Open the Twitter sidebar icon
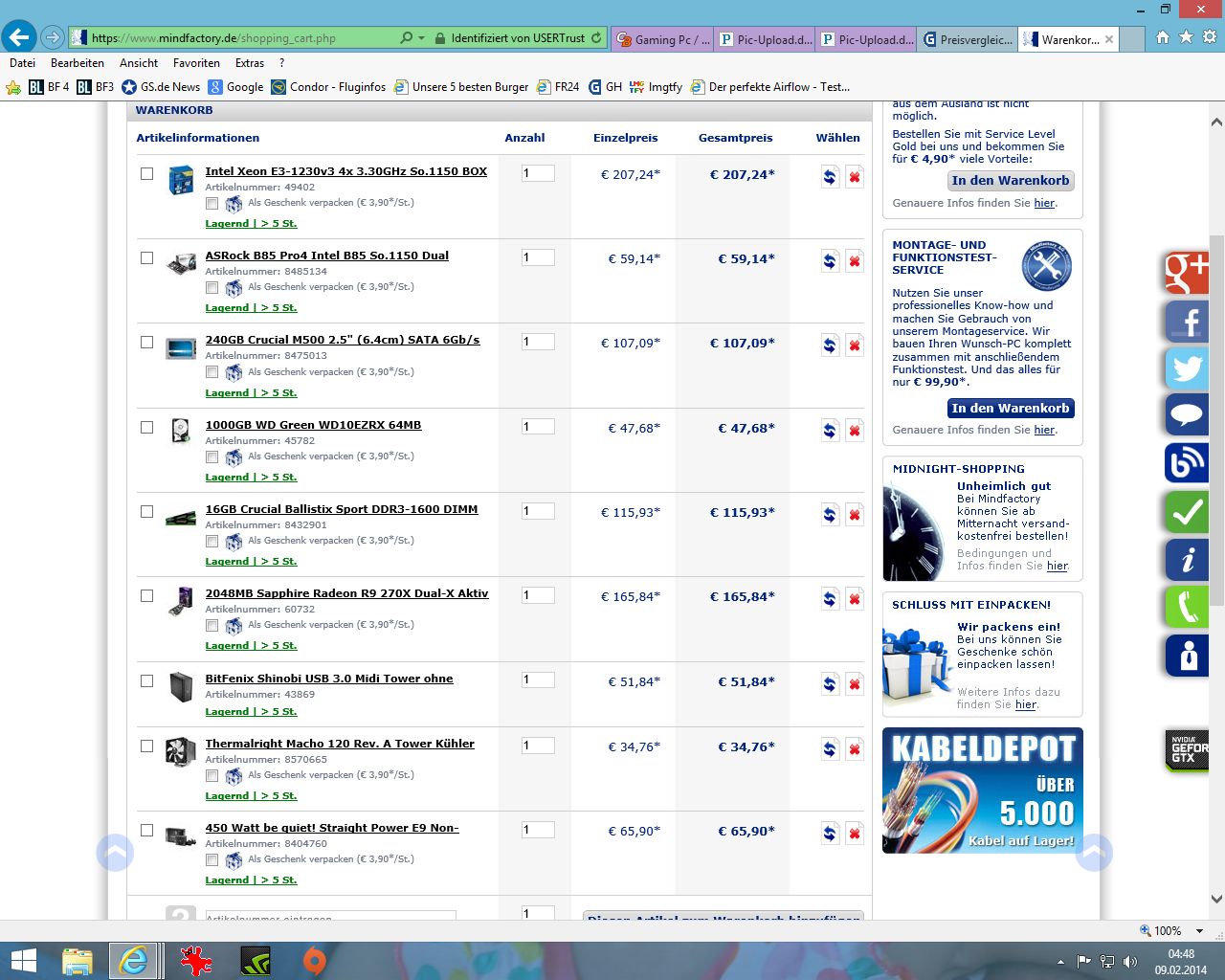 [x=1187, y=368]
